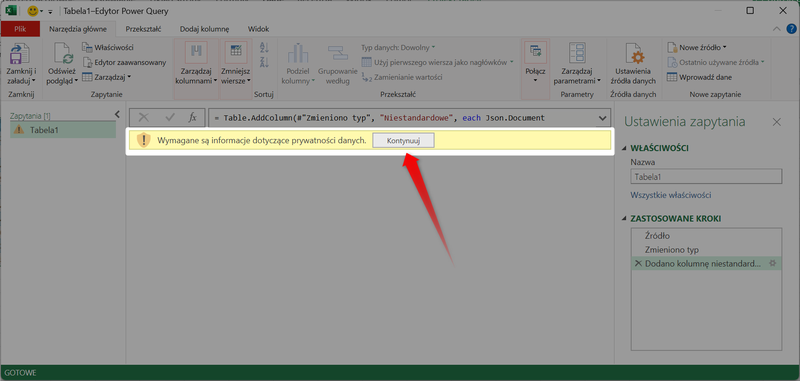Open the Przekształć ribbon tab

(144, 29)
